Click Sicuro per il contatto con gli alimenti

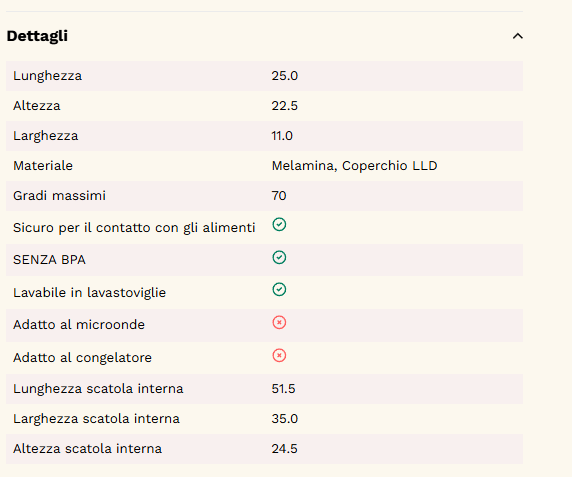134,228
